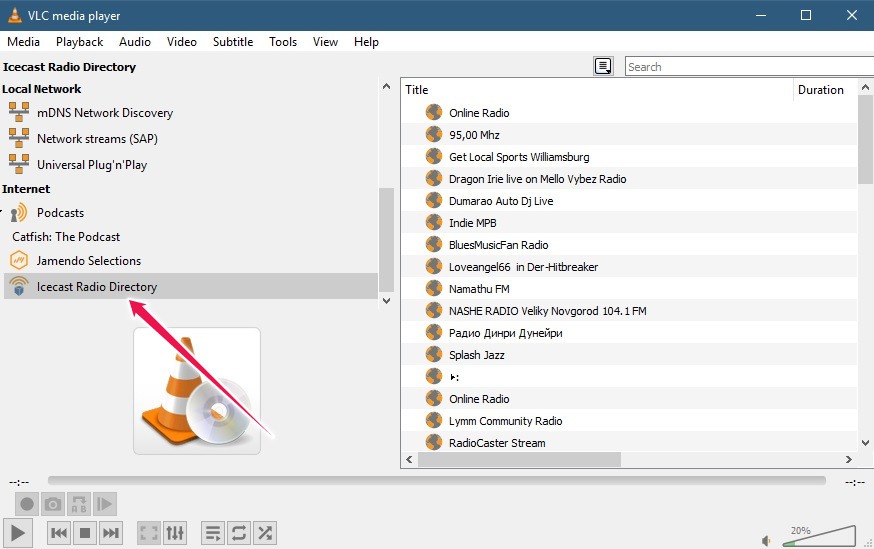Select Universal Plug'n'Play
This screenshot has width=874, height=549.
tap(92, 165)
